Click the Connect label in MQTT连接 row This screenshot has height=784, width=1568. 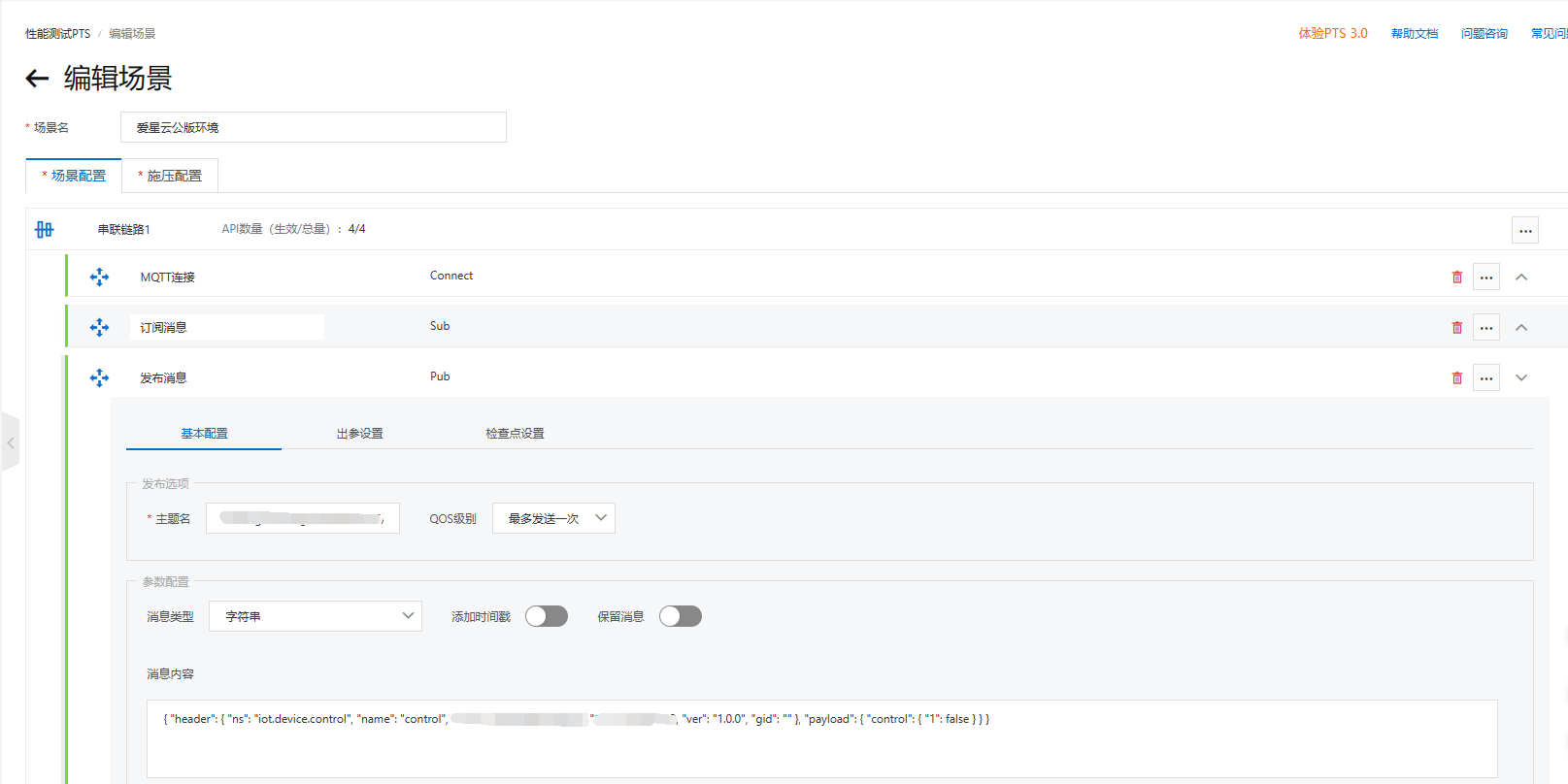(451, 276)
